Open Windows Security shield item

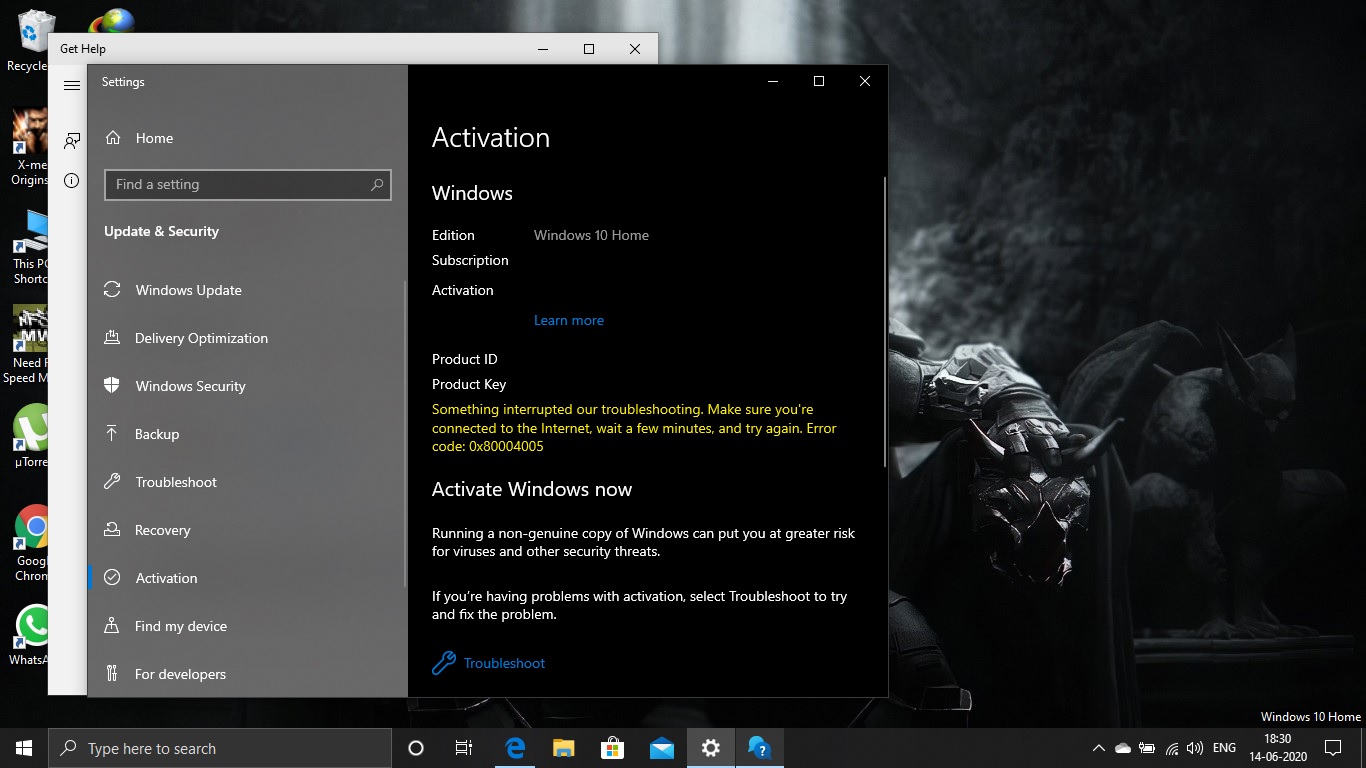(190, 386)
